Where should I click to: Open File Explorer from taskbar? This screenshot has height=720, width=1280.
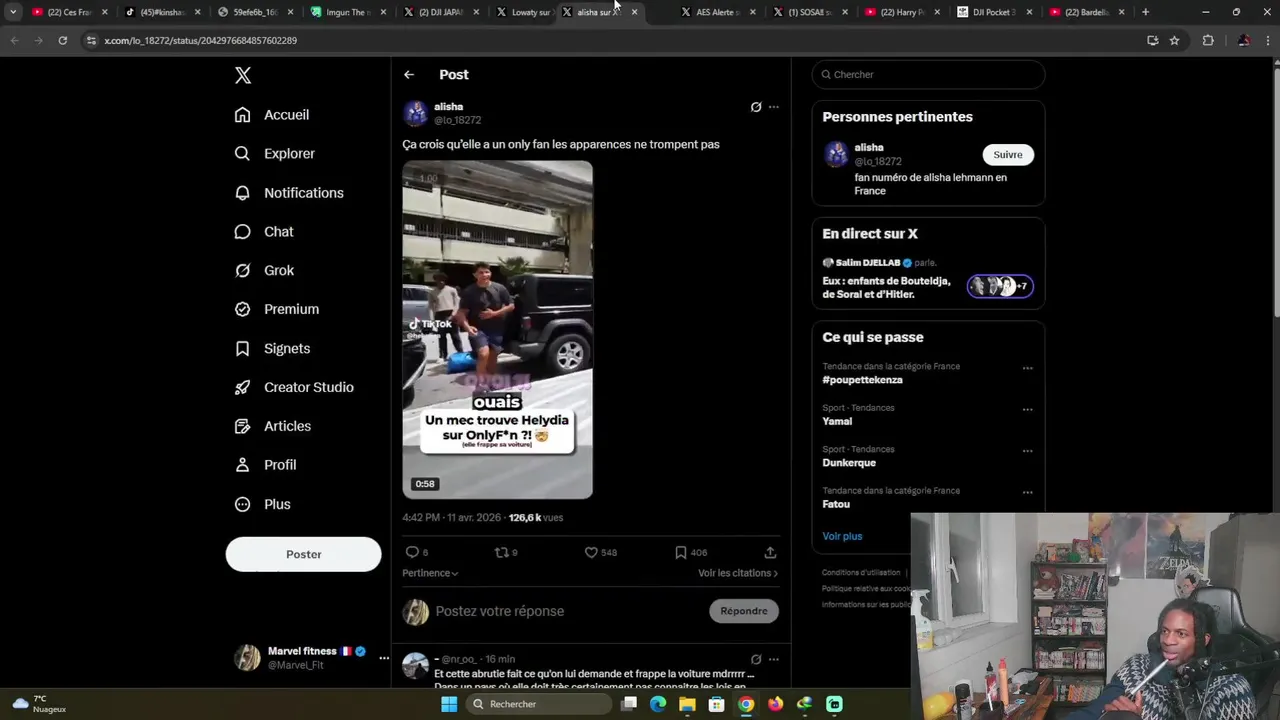click(687, 704)
